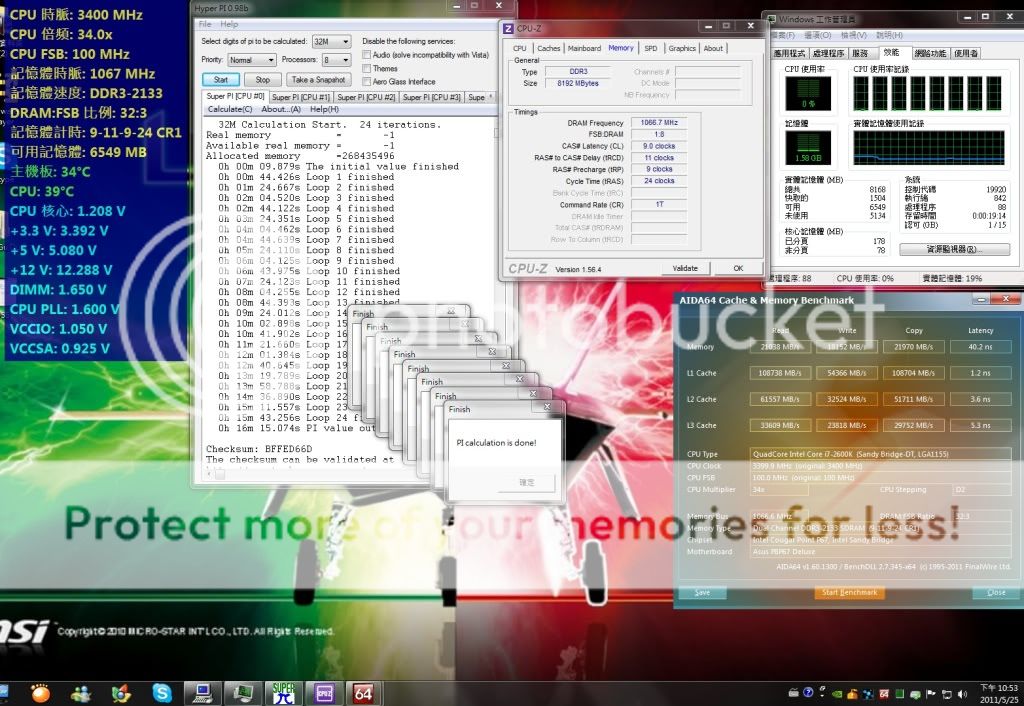Click Close in the AIDA64 benchmark window

[996, 592]
